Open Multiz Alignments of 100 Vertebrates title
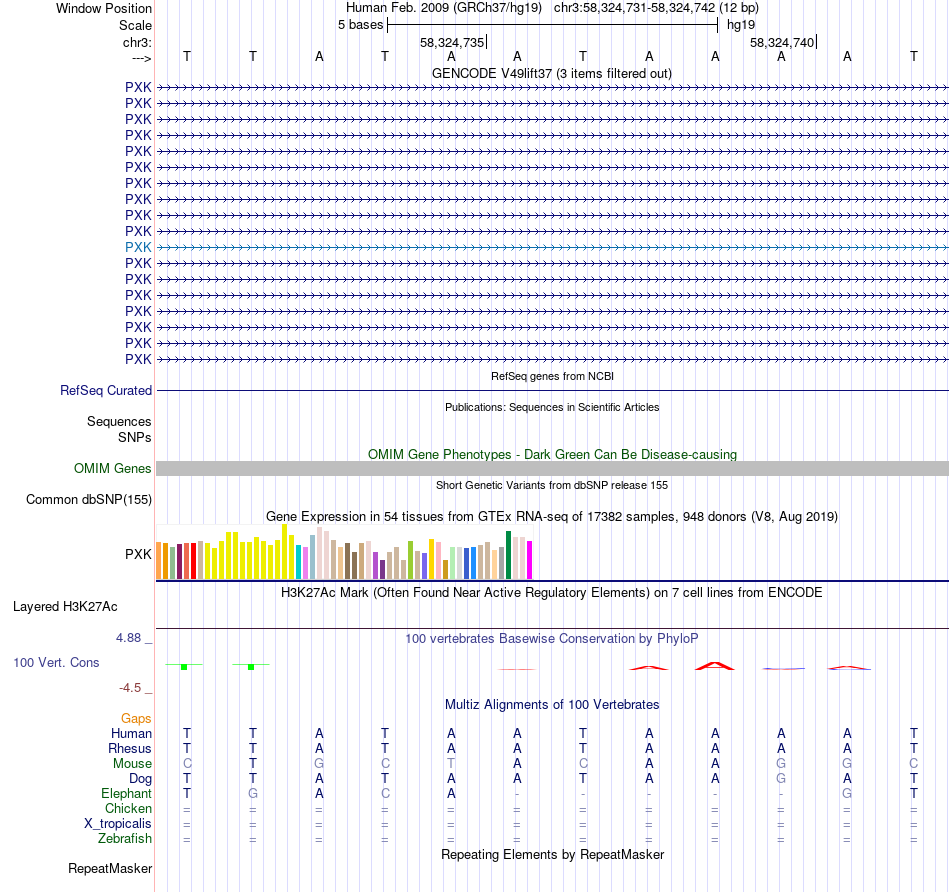Viewport: 950px width, 892px height. [x=552, y=705]
